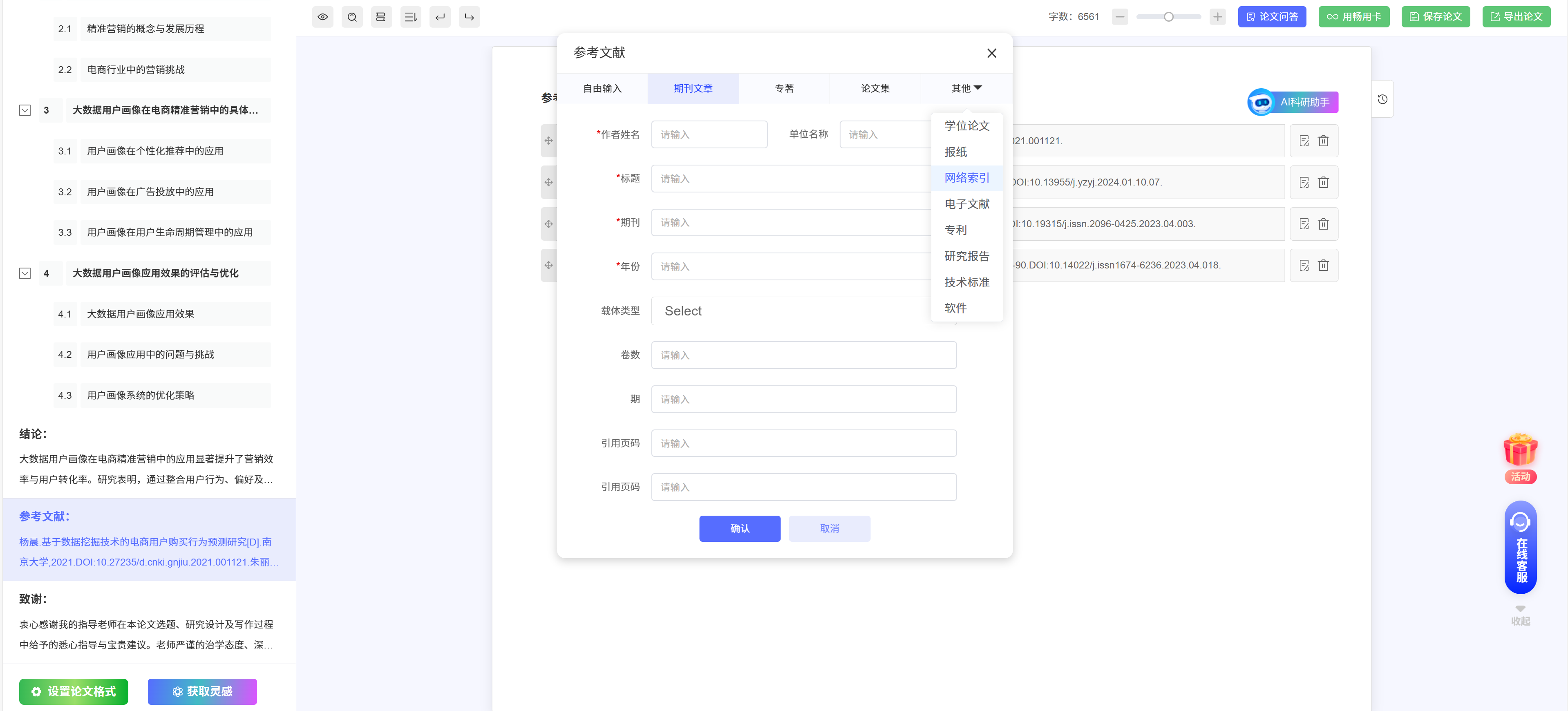The image size is (1568, 711).
Task: Choose 网络索引 from the dropdown menu
Action: tap(966, 178)
